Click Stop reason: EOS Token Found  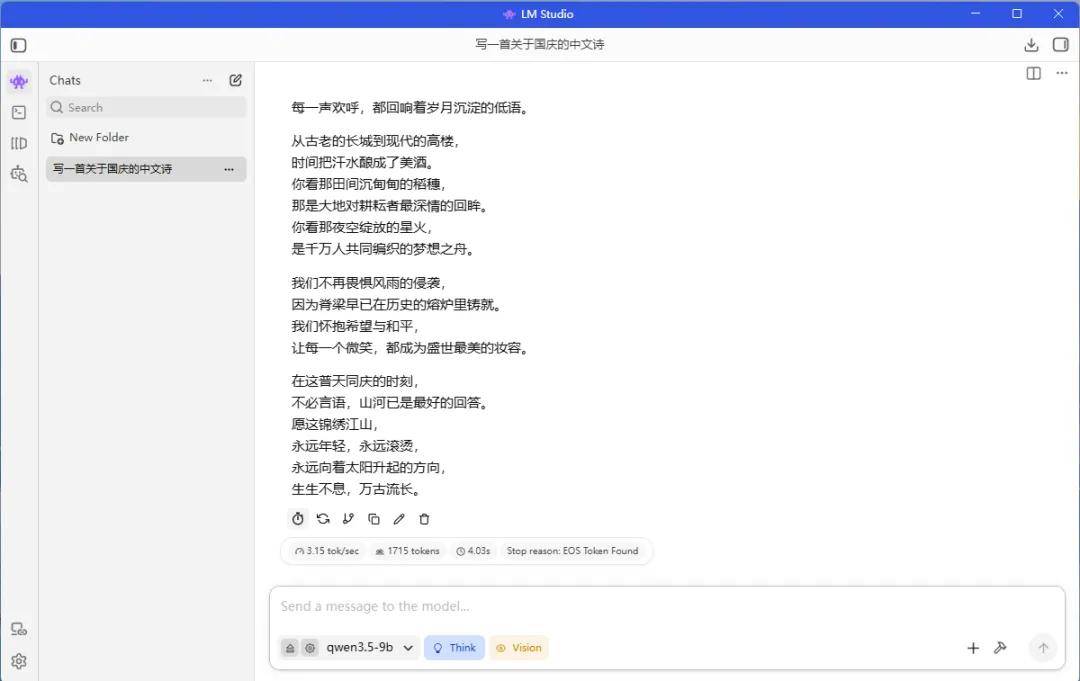tap(572, 552)
